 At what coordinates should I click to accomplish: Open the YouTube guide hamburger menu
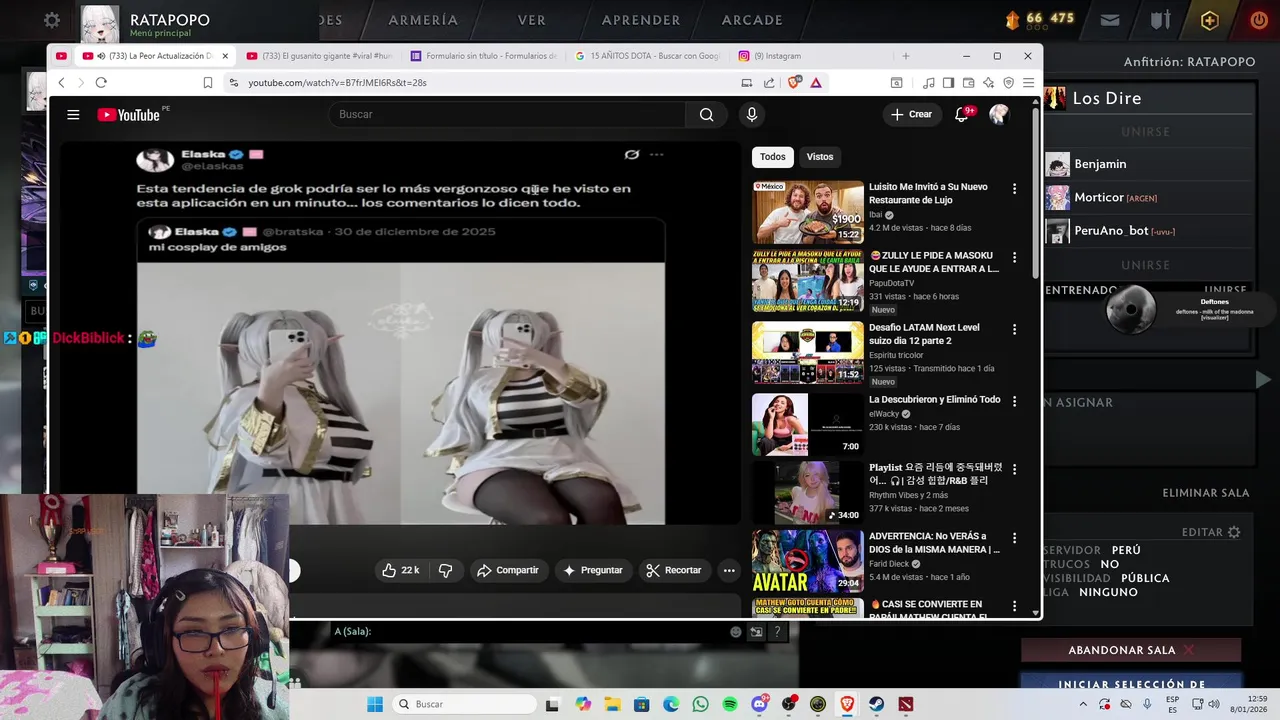[73, 114]
